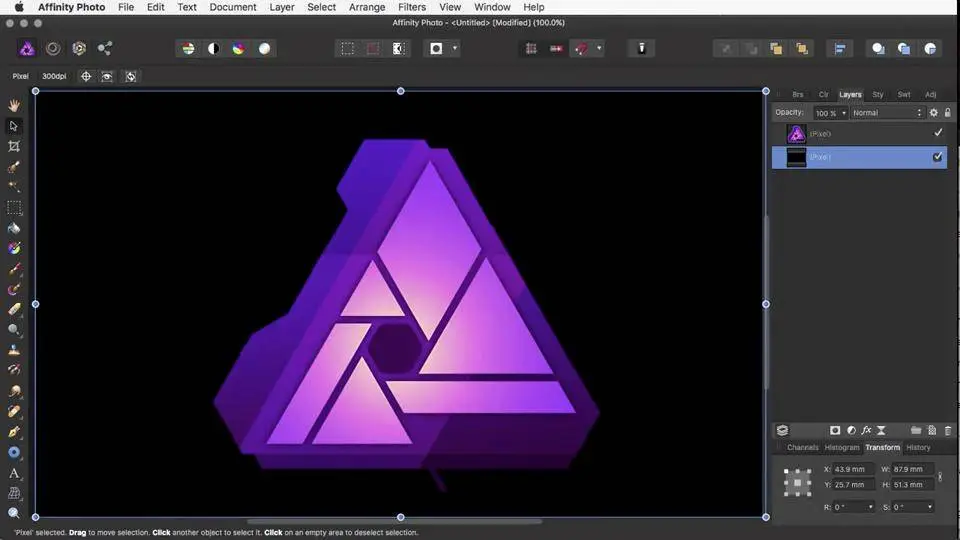Viewport: 960px width, 540px height.
Task: Select the Mesh Warp tool
Action: (x=14, y=493)
